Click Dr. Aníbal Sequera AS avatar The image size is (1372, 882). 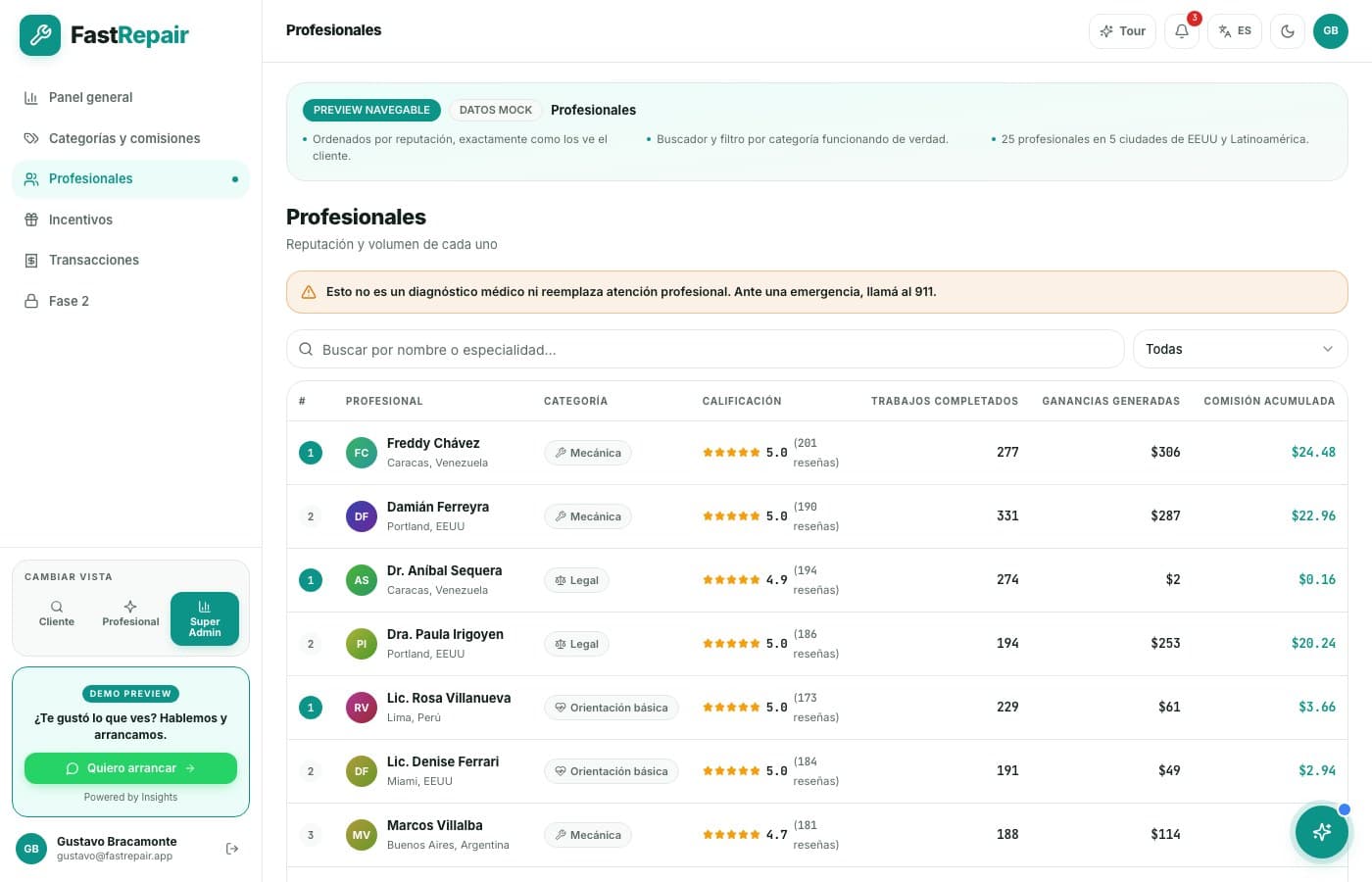(362, 580)
